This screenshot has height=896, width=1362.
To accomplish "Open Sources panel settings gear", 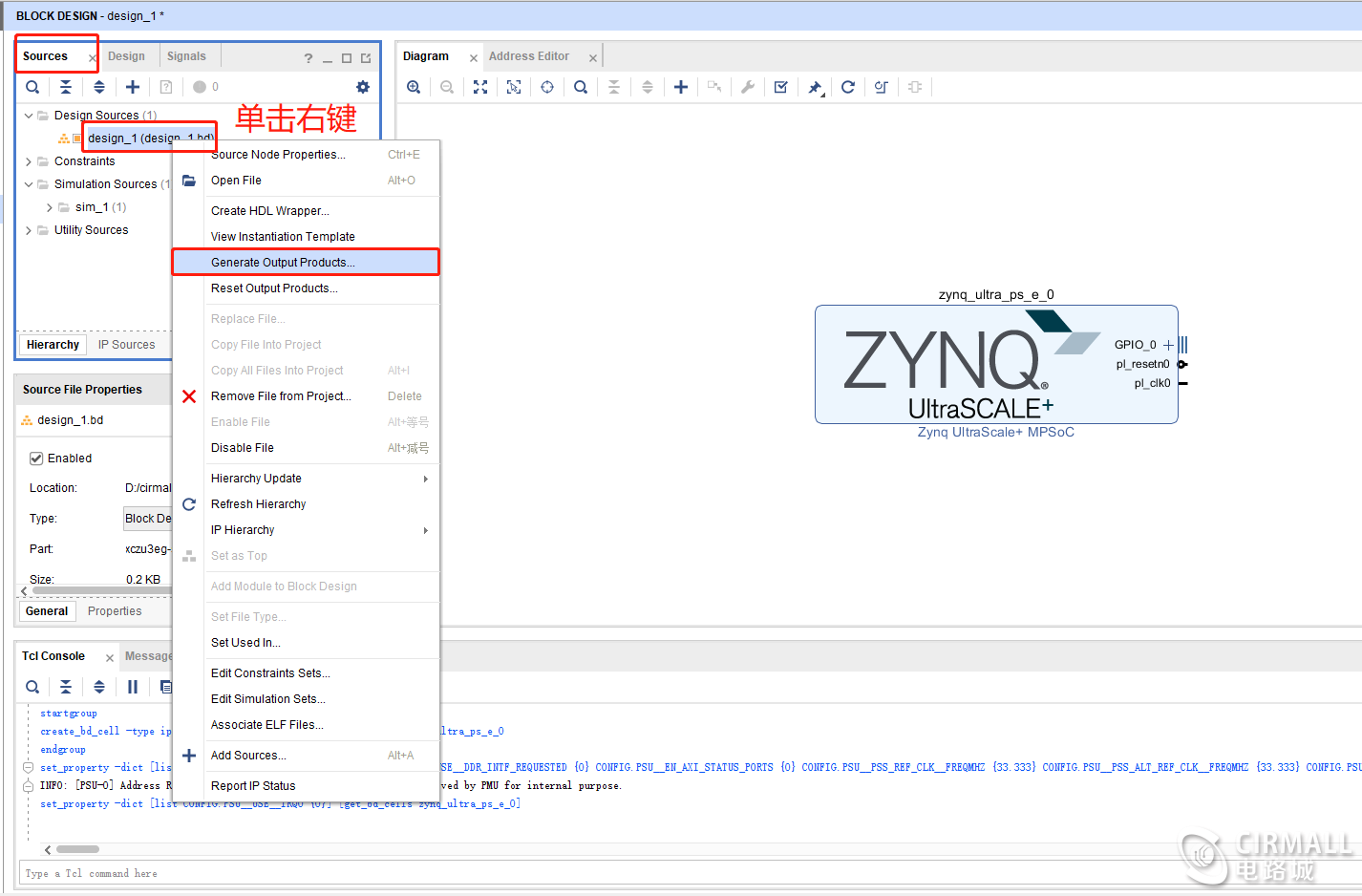I will pyautogui.click(x=363, y=87).
